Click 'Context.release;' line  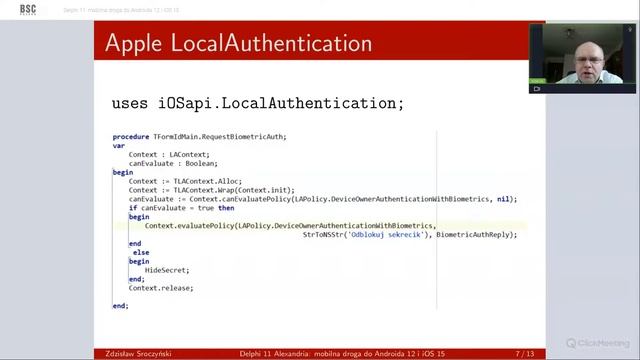161,288
